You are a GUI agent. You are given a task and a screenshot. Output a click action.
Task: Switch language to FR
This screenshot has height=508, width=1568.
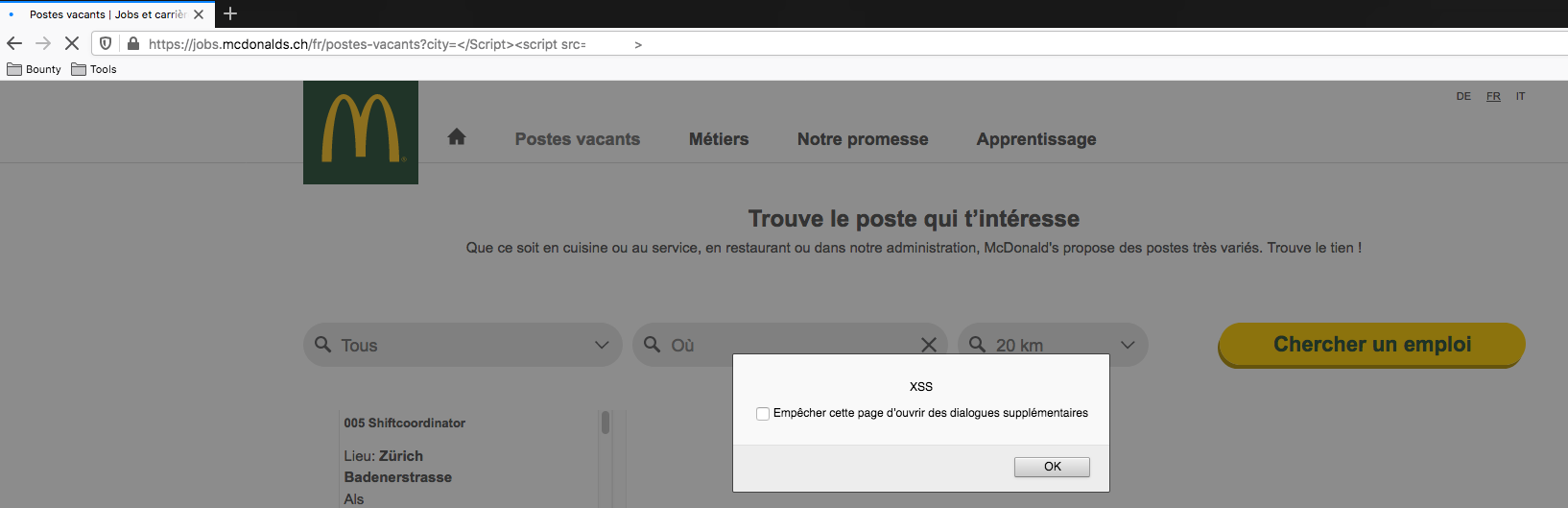[x=1493, y=96]
